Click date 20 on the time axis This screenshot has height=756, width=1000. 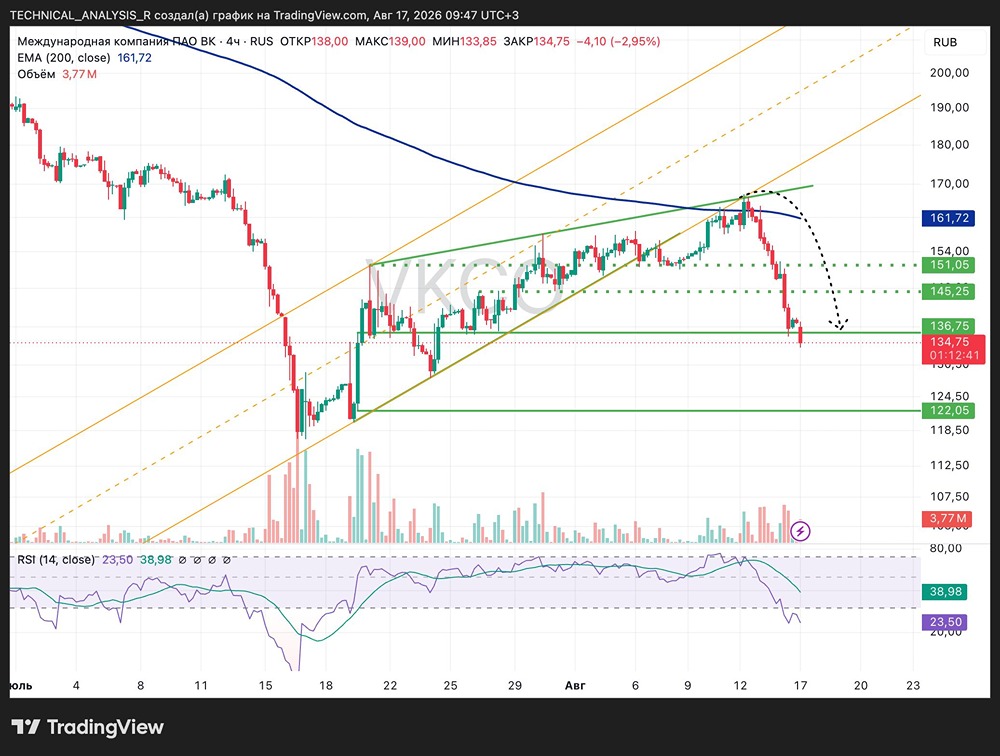pos(861,685)
